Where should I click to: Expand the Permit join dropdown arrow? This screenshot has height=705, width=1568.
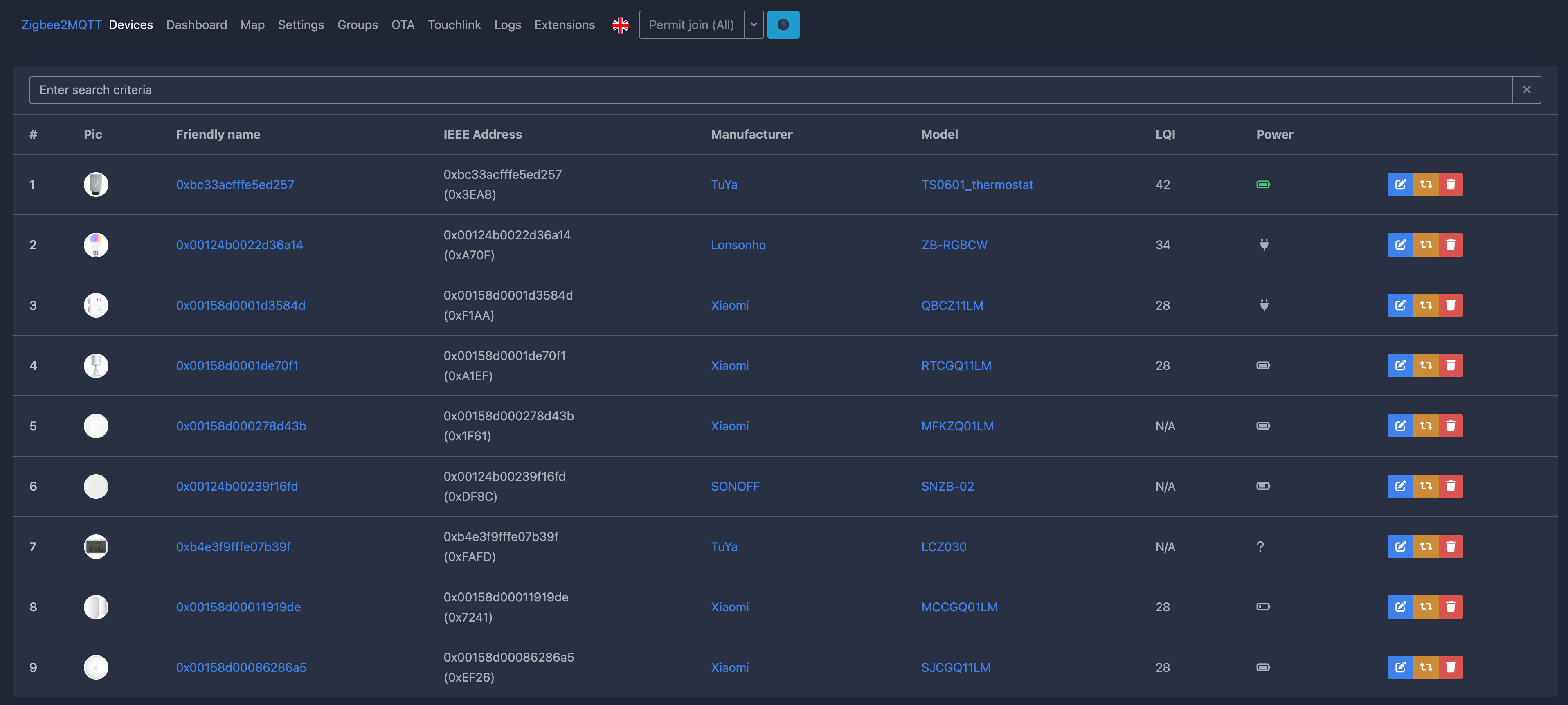(x=754, y=25)
